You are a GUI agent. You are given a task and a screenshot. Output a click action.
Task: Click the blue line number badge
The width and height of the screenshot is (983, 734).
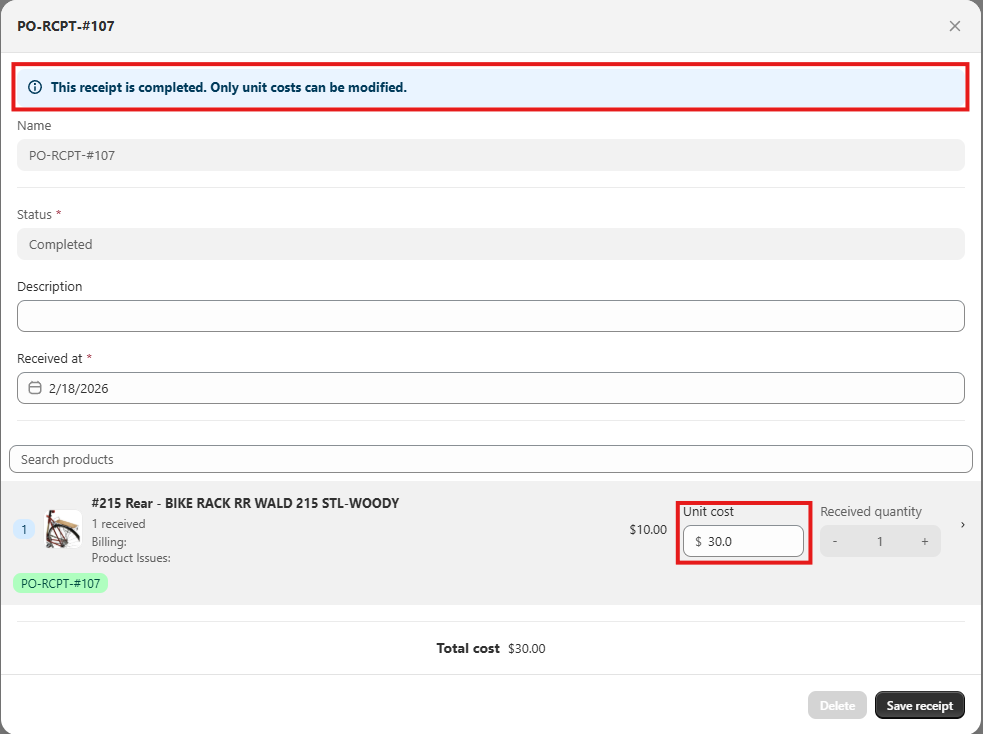click(24, 529)
